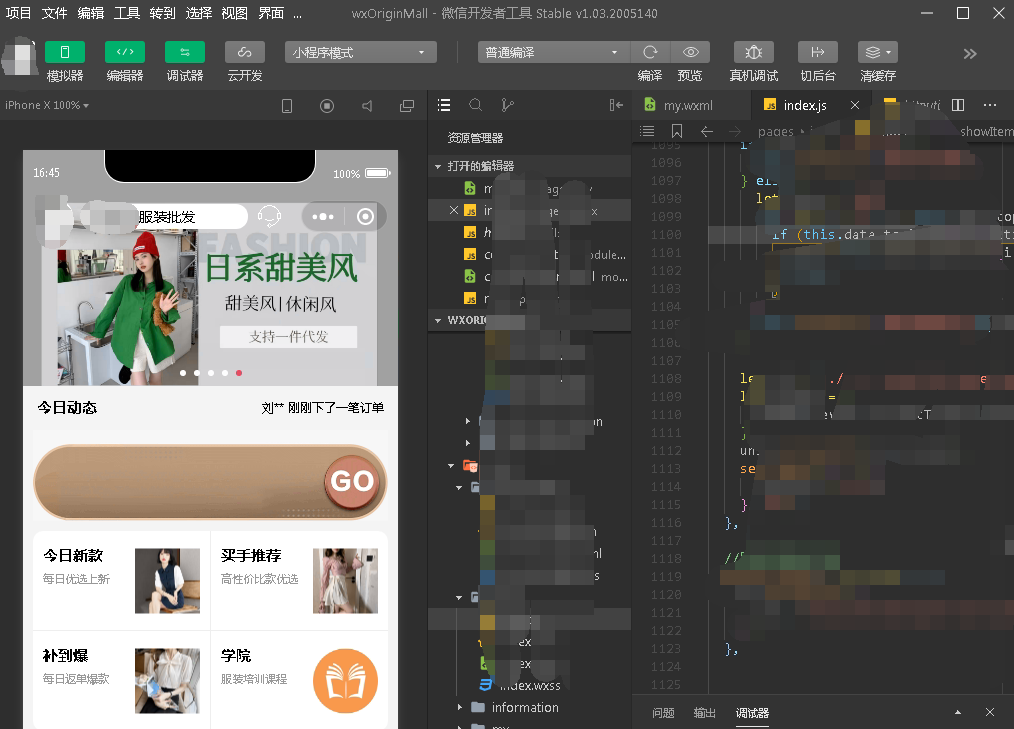Image resolution: width=1014 pixels, height=729 pixels.
Task: Close the open editor entry with X
Action: point(454,210)
